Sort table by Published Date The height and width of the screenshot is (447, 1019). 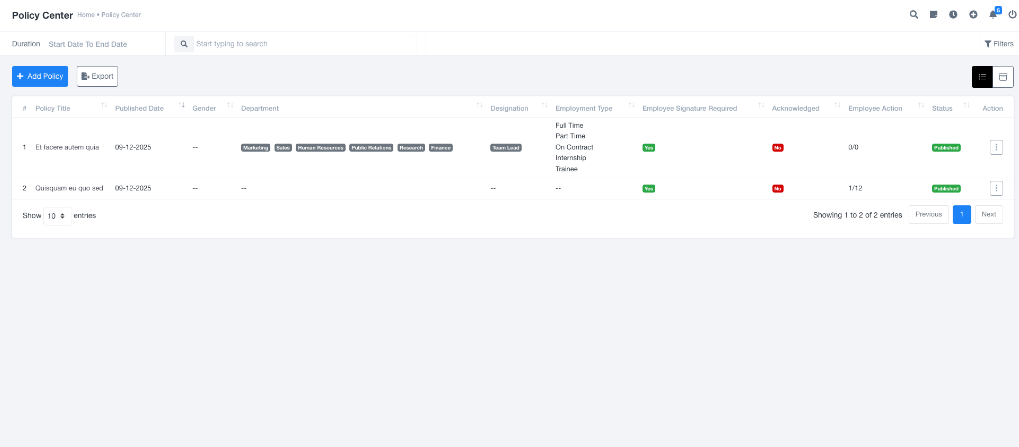[x=139, y=108]
